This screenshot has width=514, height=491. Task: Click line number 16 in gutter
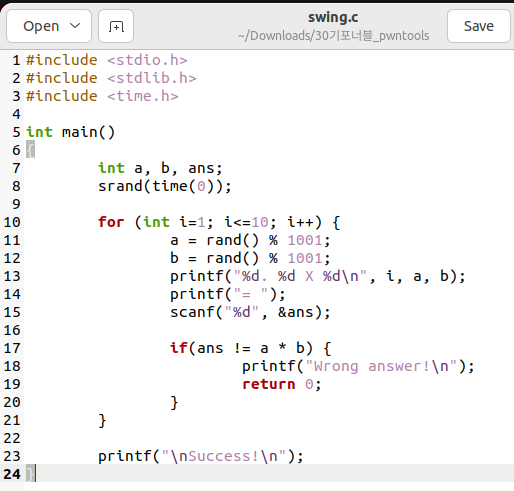click(12, 330)
